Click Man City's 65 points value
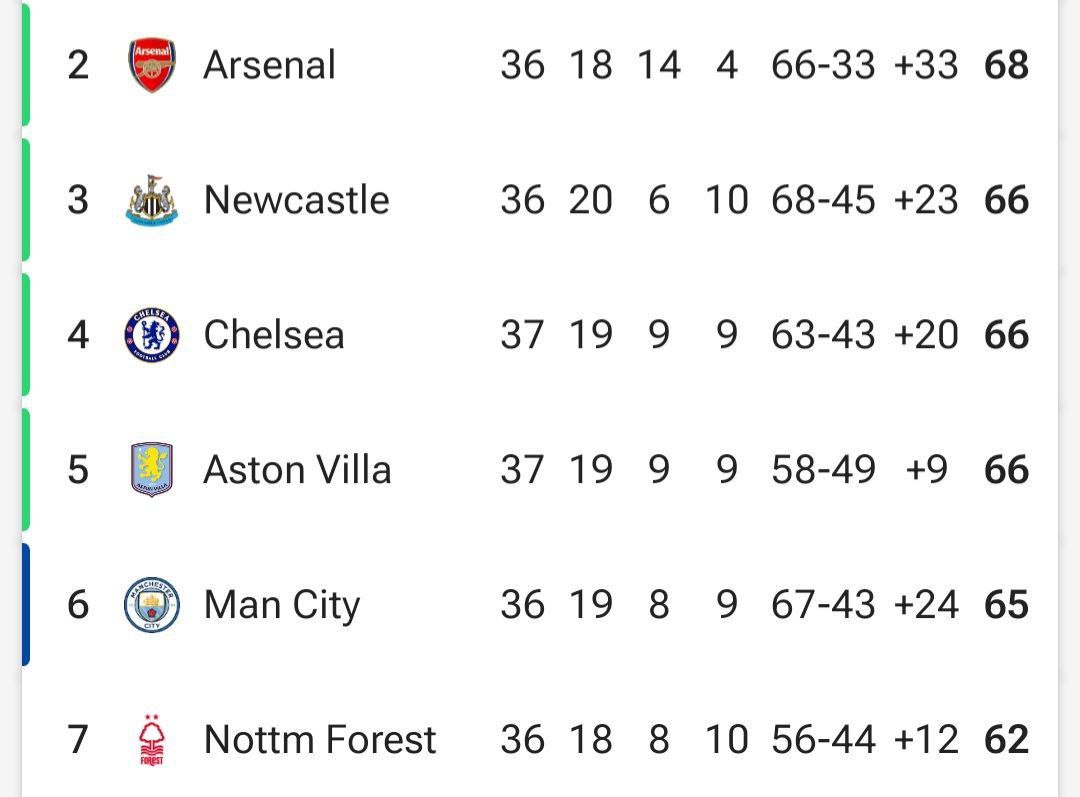 (1006, 605)
